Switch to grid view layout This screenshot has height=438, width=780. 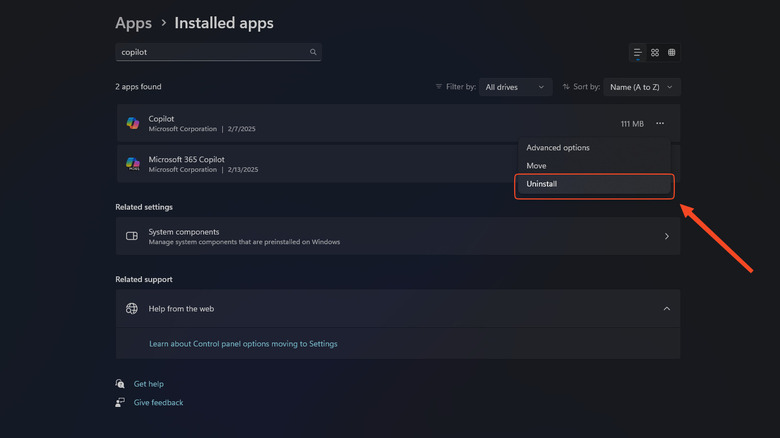pos(655,52)
